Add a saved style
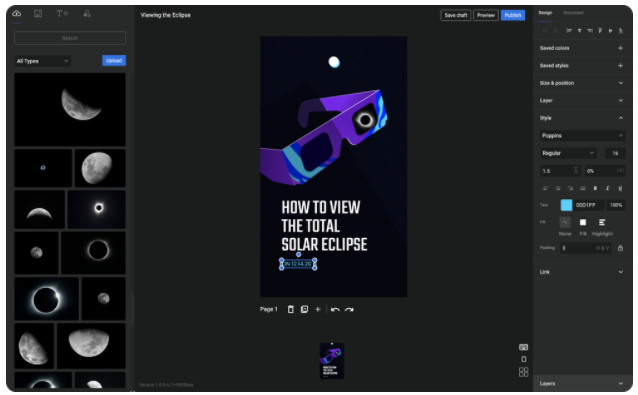Screen dimensions: 638x395 pyautogui.click(x=620, y=65)
